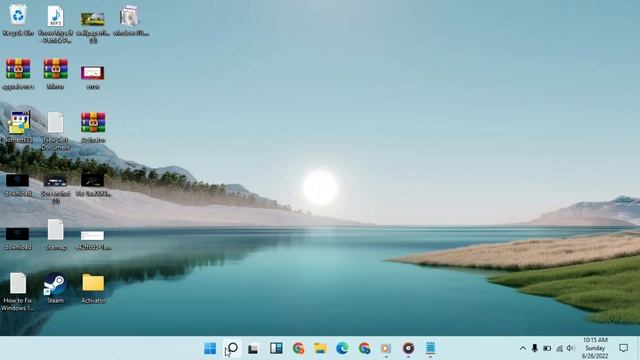Select the stacked-files icon next to the landscape photo
640x360 pixels.
130,16
